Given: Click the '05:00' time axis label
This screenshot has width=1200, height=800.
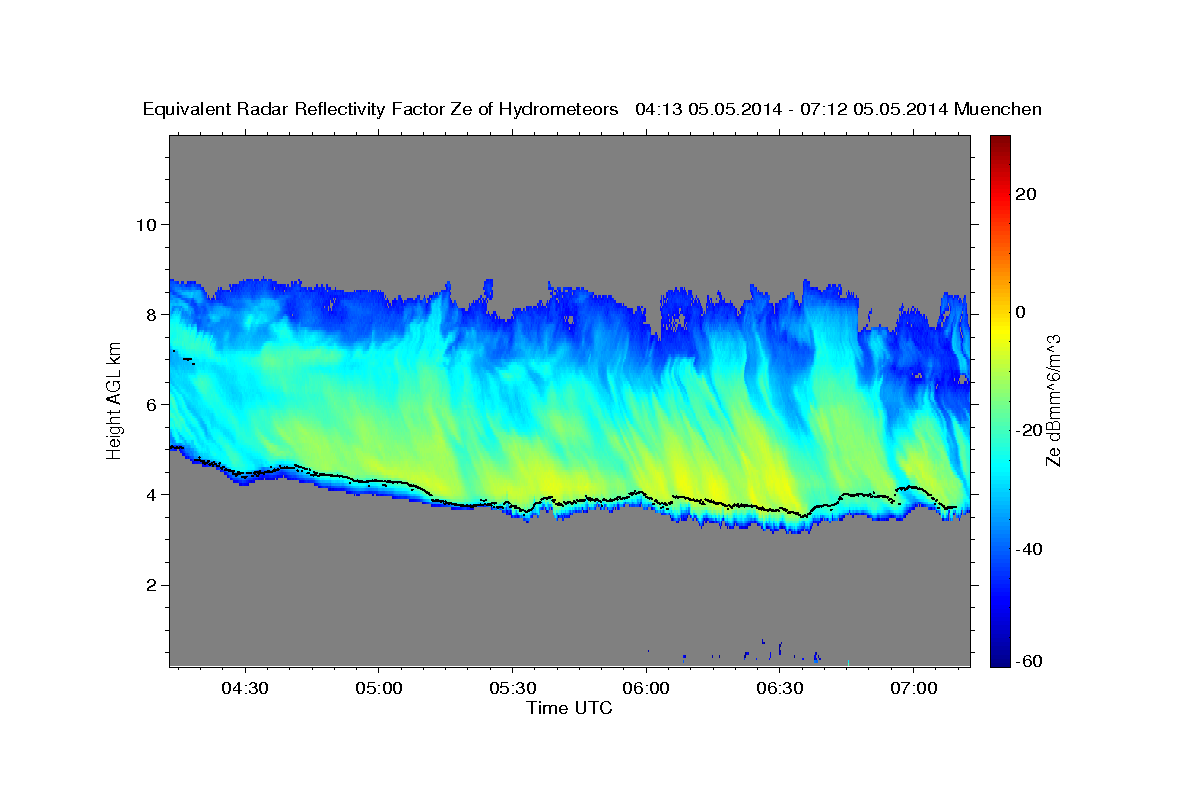Looking at the screenshot, I should click(379, 689).
